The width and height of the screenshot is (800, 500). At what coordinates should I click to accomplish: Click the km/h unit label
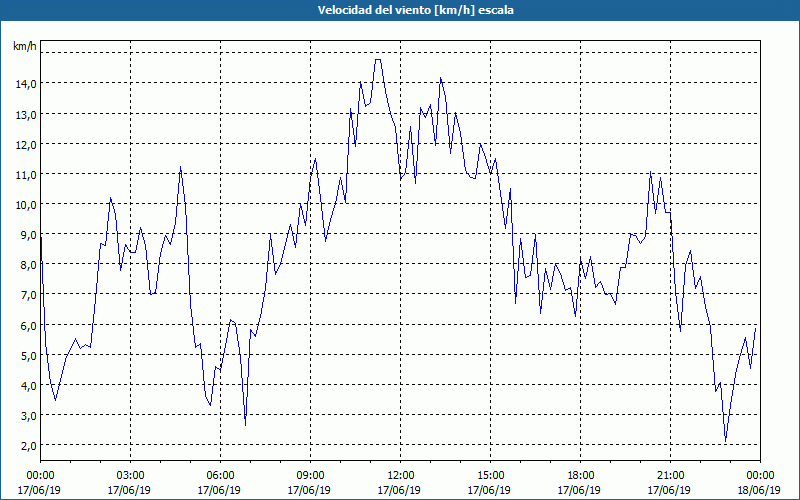[25, 46]
